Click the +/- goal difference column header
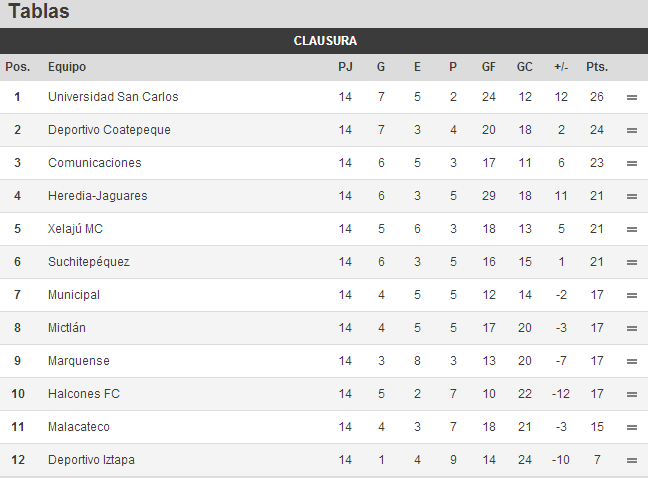This screenshot has height=478, width=648. 561,67
